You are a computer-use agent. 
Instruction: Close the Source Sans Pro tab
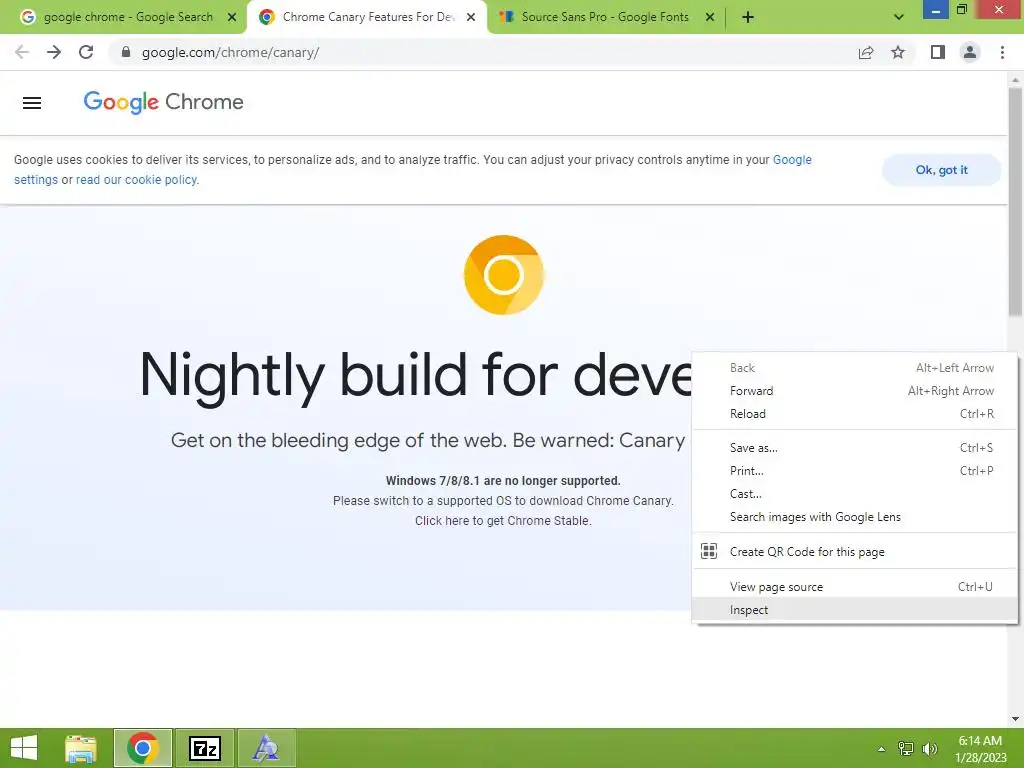point(710,17)
